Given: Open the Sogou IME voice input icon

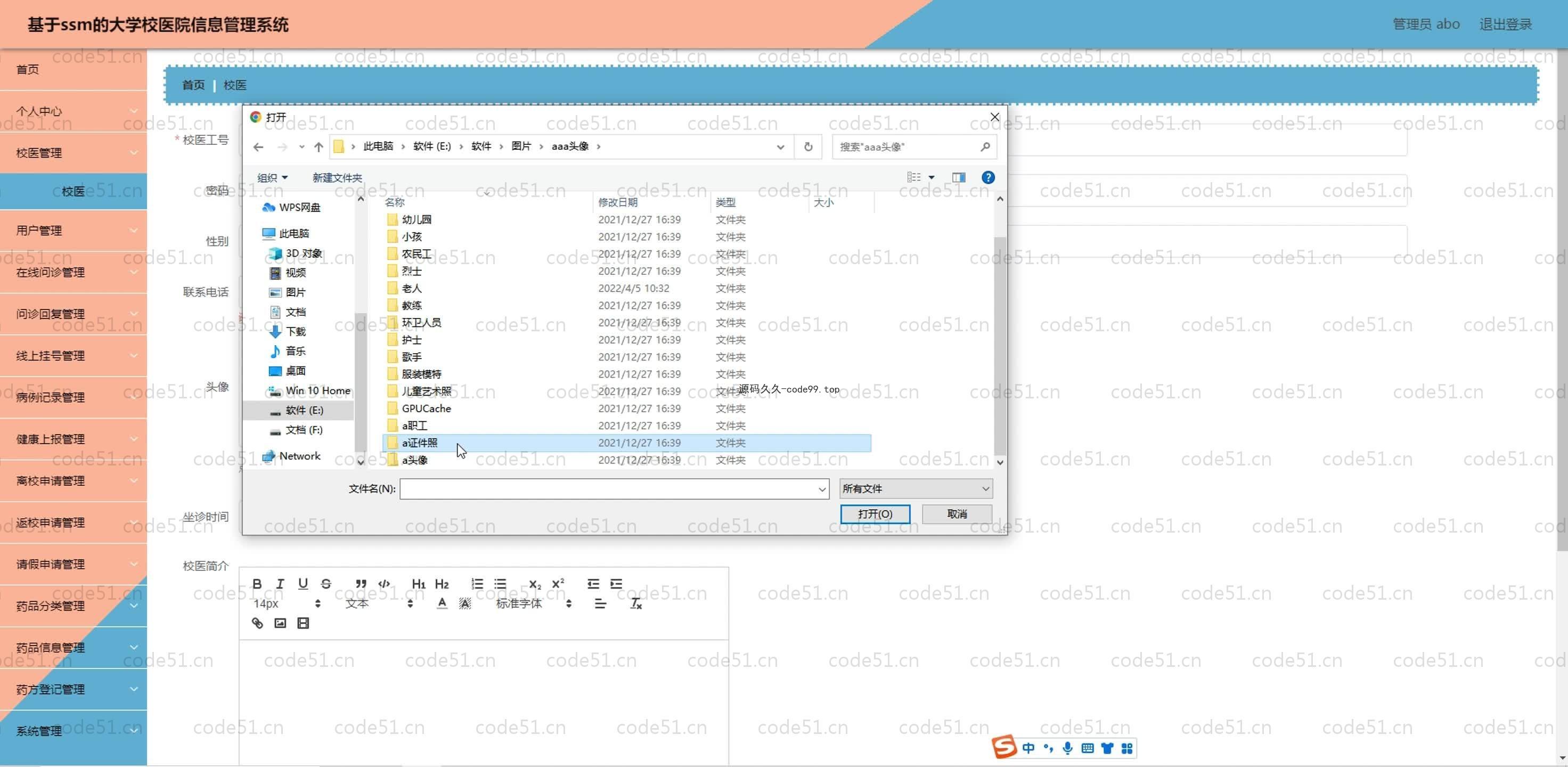Looking at the screenshot, I should point(1068,748).
